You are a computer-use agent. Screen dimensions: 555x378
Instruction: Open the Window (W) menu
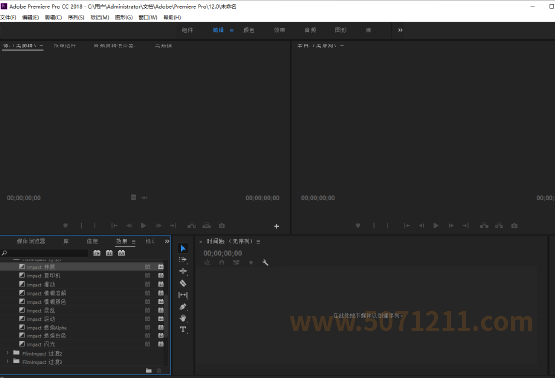pos(148,17)
